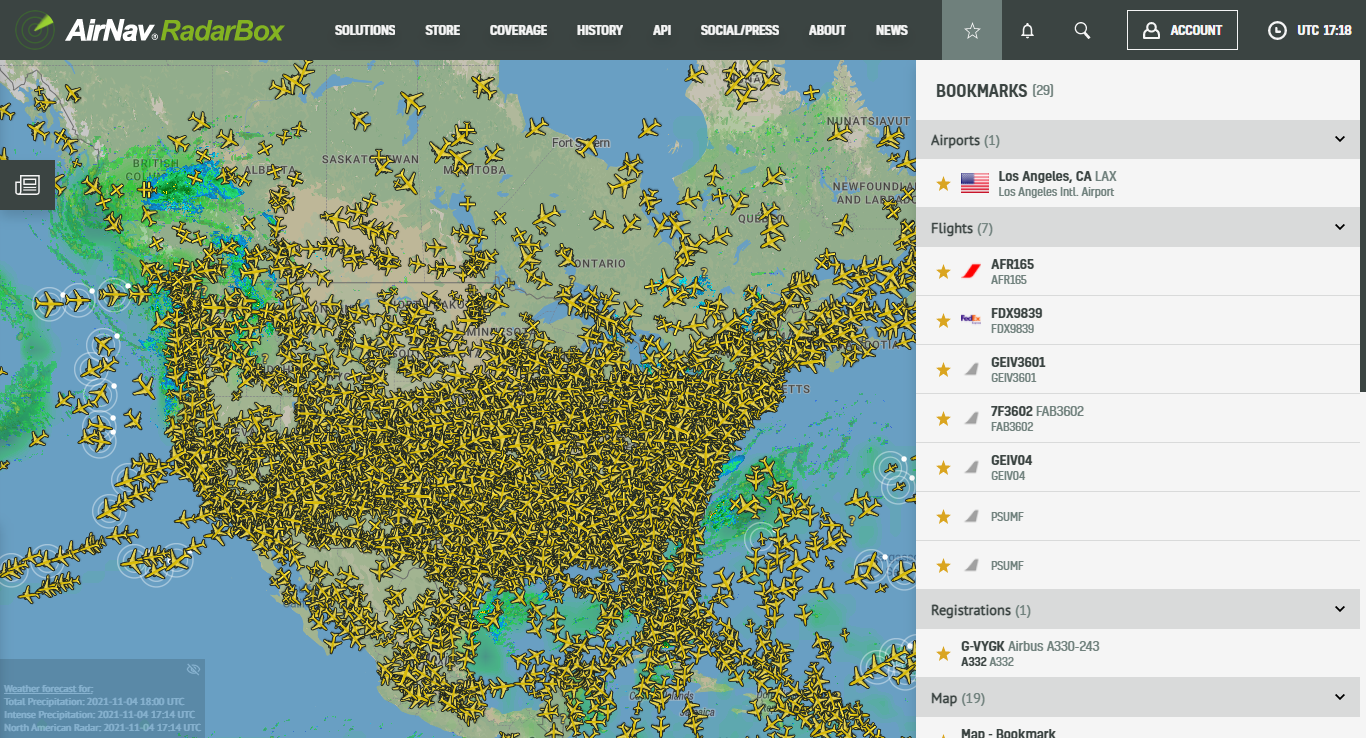The image size is (1366, 738).
Task: Click the gray tail icon beside GEIV04
Action: (970, 467)
